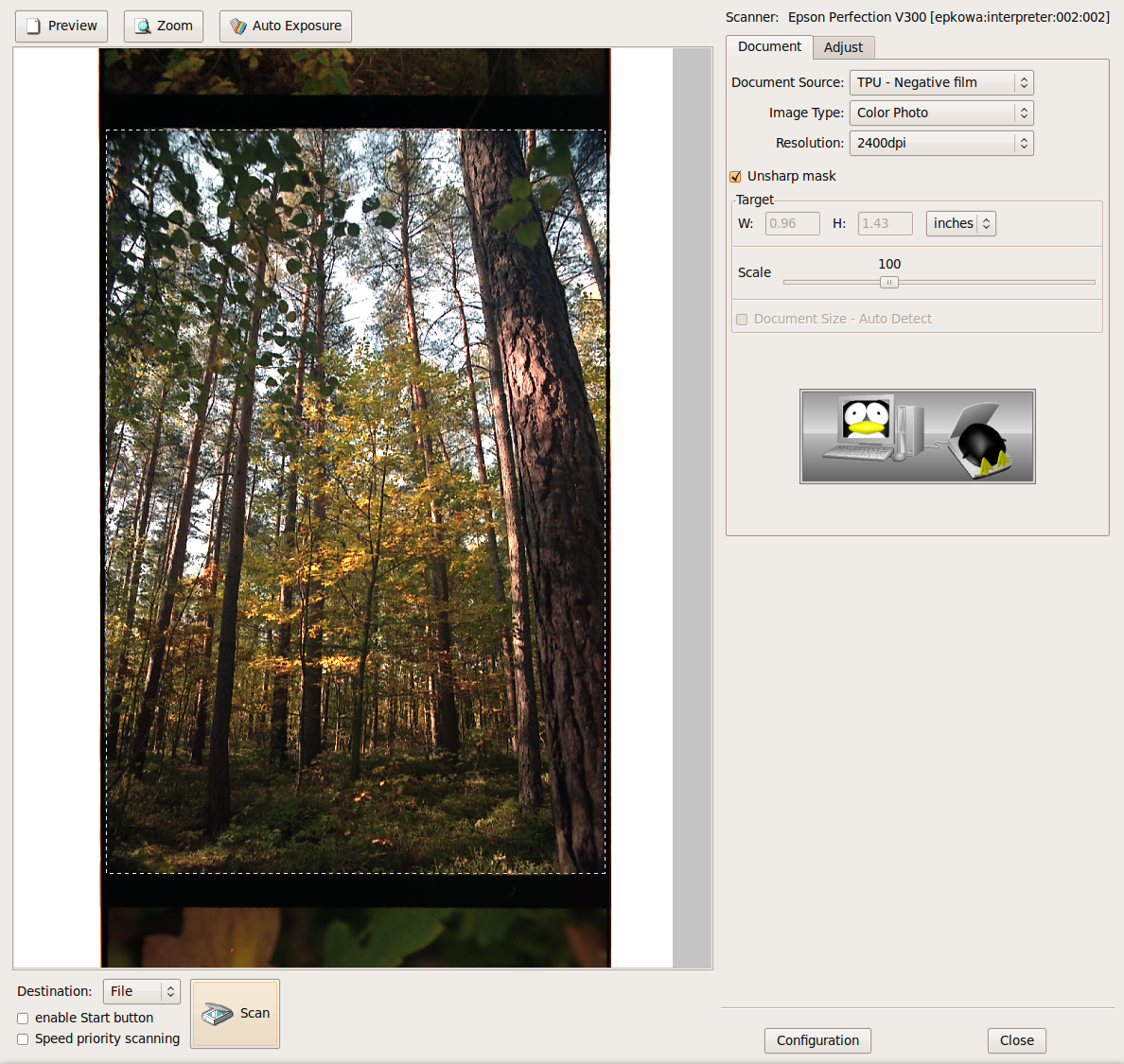Click the target width W field
This screenshot has width=1124, height=1064.
click(x=792, y=223)
